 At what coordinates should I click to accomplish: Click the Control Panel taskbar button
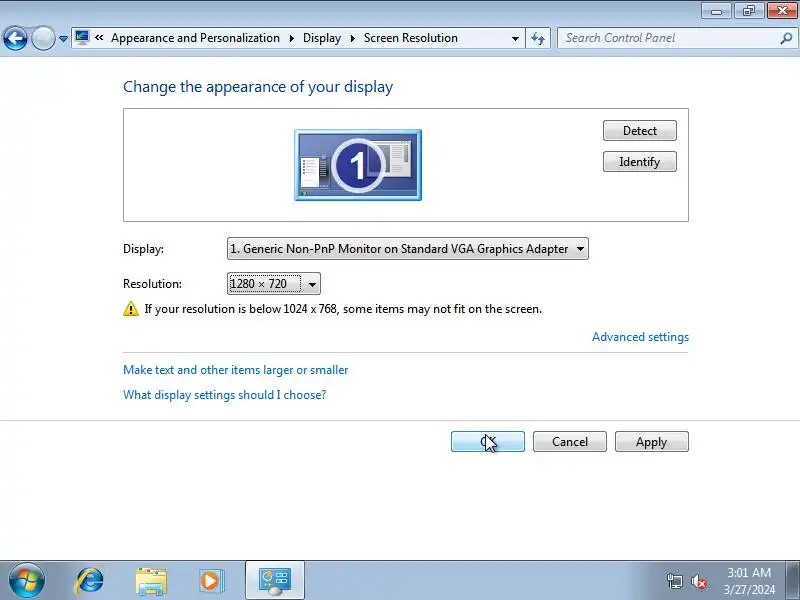pos(275,581)
